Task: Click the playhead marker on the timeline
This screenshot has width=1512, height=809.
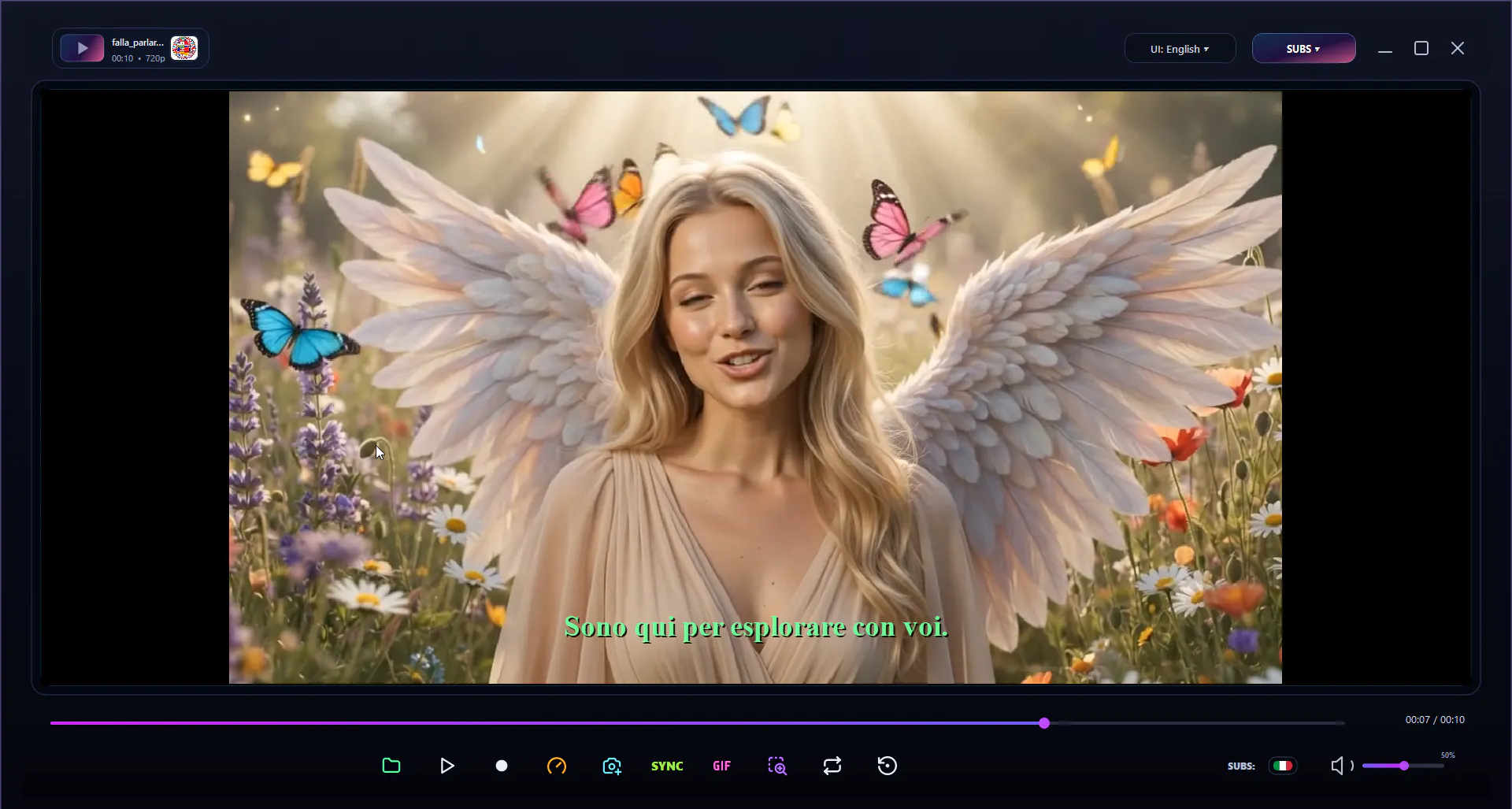Action: coord(1044,723)
